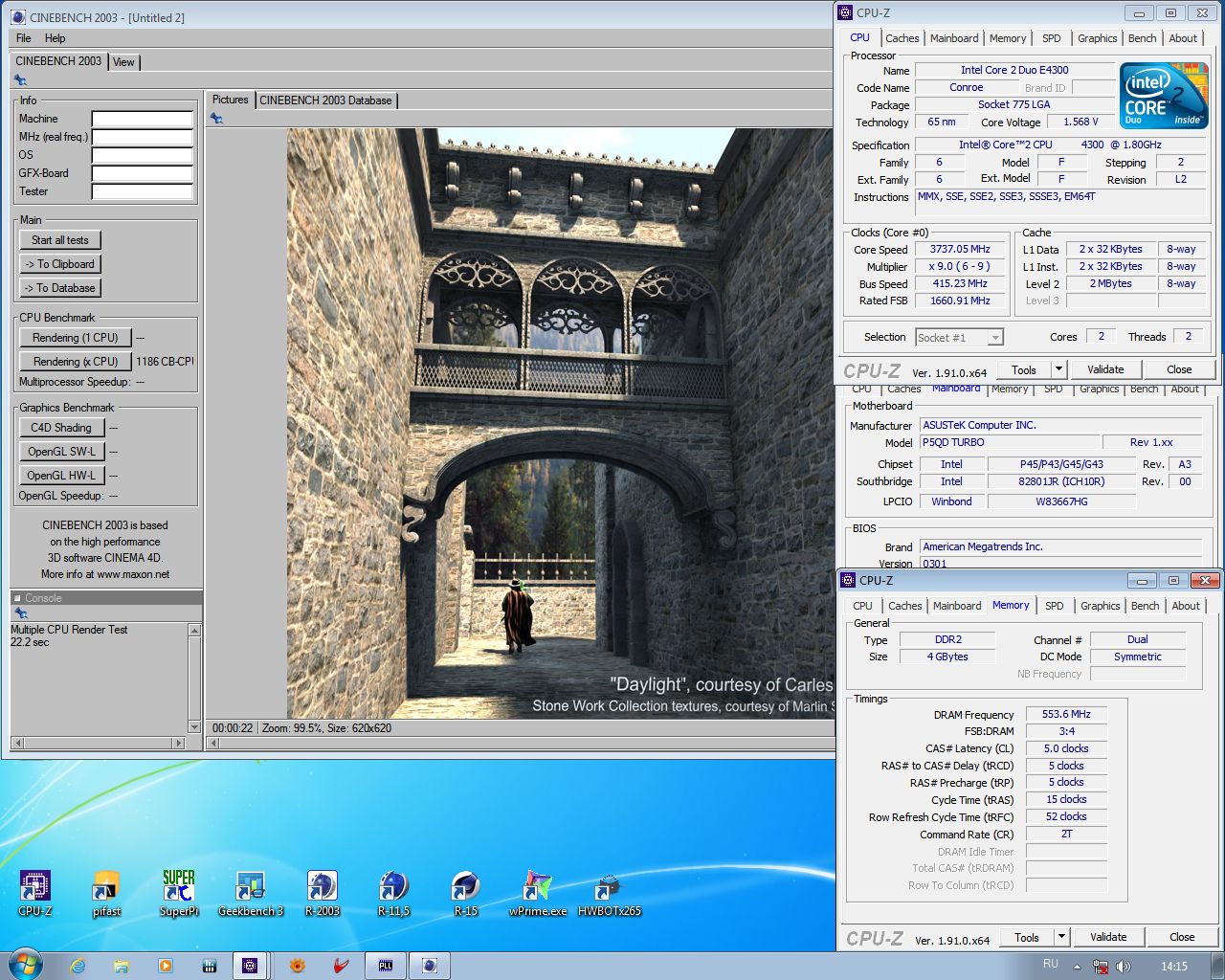Run the OpenGL HW-L test

pos(61,476)
